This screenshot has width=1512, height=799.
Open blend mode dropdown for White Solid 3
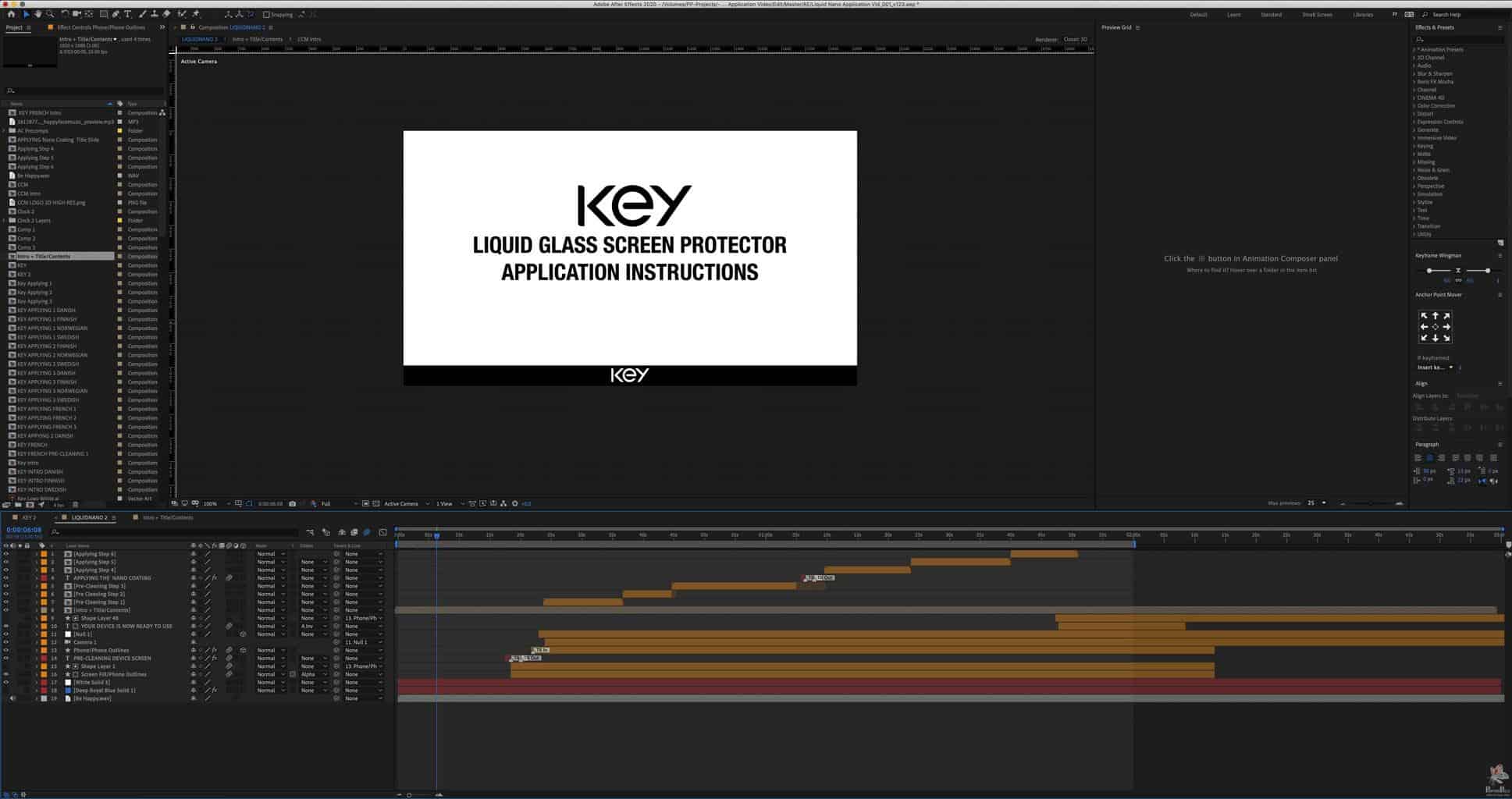pyautogui.click(x=270, y=683)
